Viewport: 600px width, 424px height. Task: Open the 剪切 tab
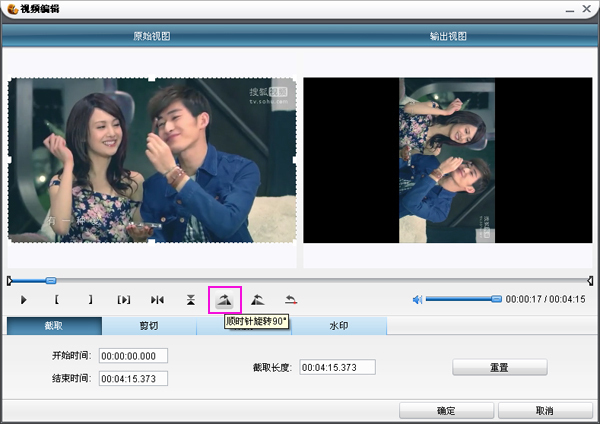pyautogui.click(x=149, y=326)
